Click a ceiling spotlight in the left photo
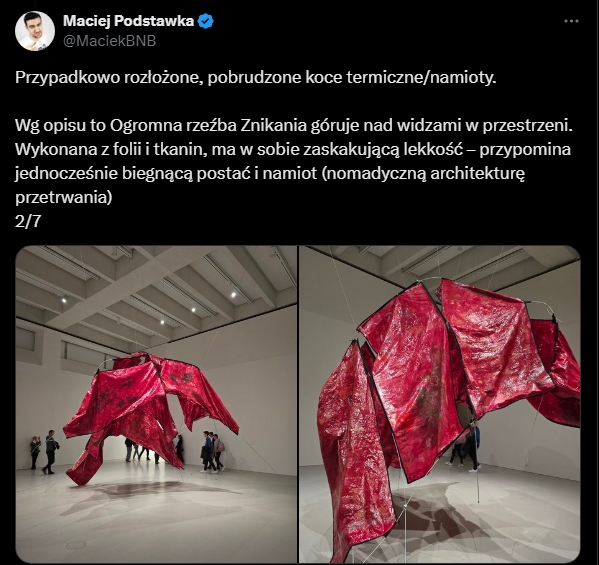Screen dimensions: 599x565 pos(233,295)
